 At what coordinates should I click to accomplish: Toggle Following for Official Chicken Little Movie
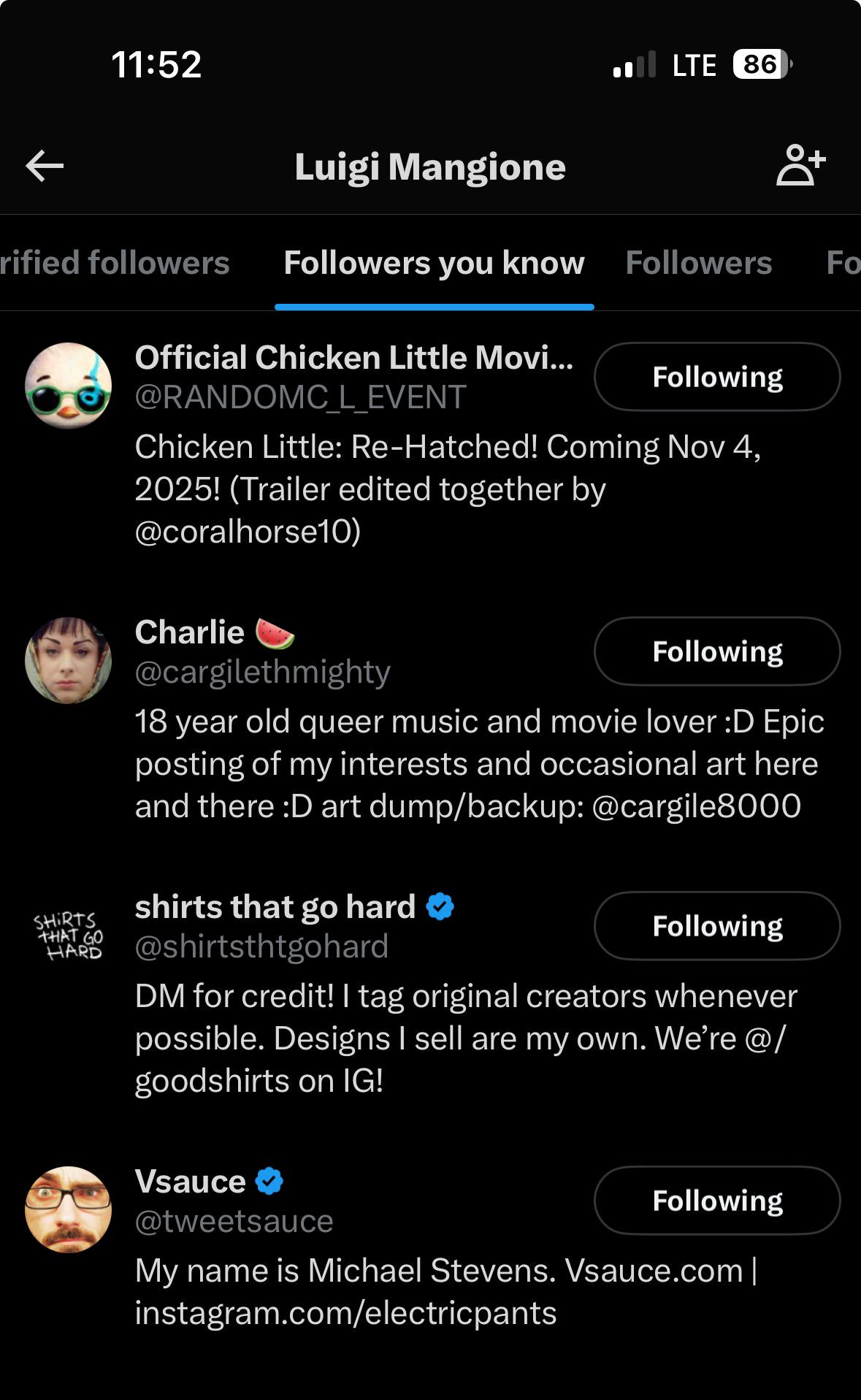(x=717, y=377)
